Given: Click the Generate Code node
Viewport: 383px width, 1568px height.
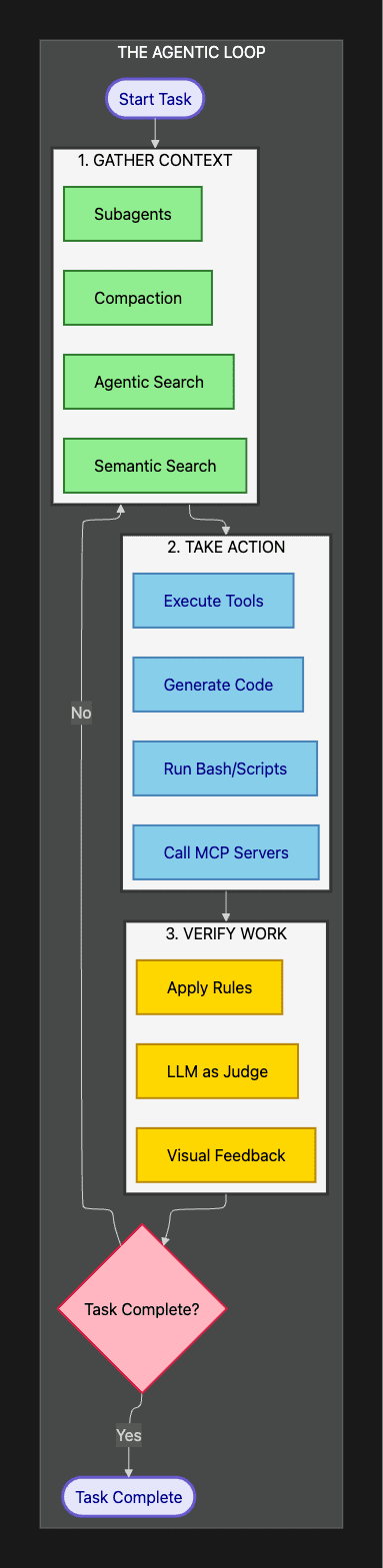Looking at the screenshot, I should click(x=218, y=685).
